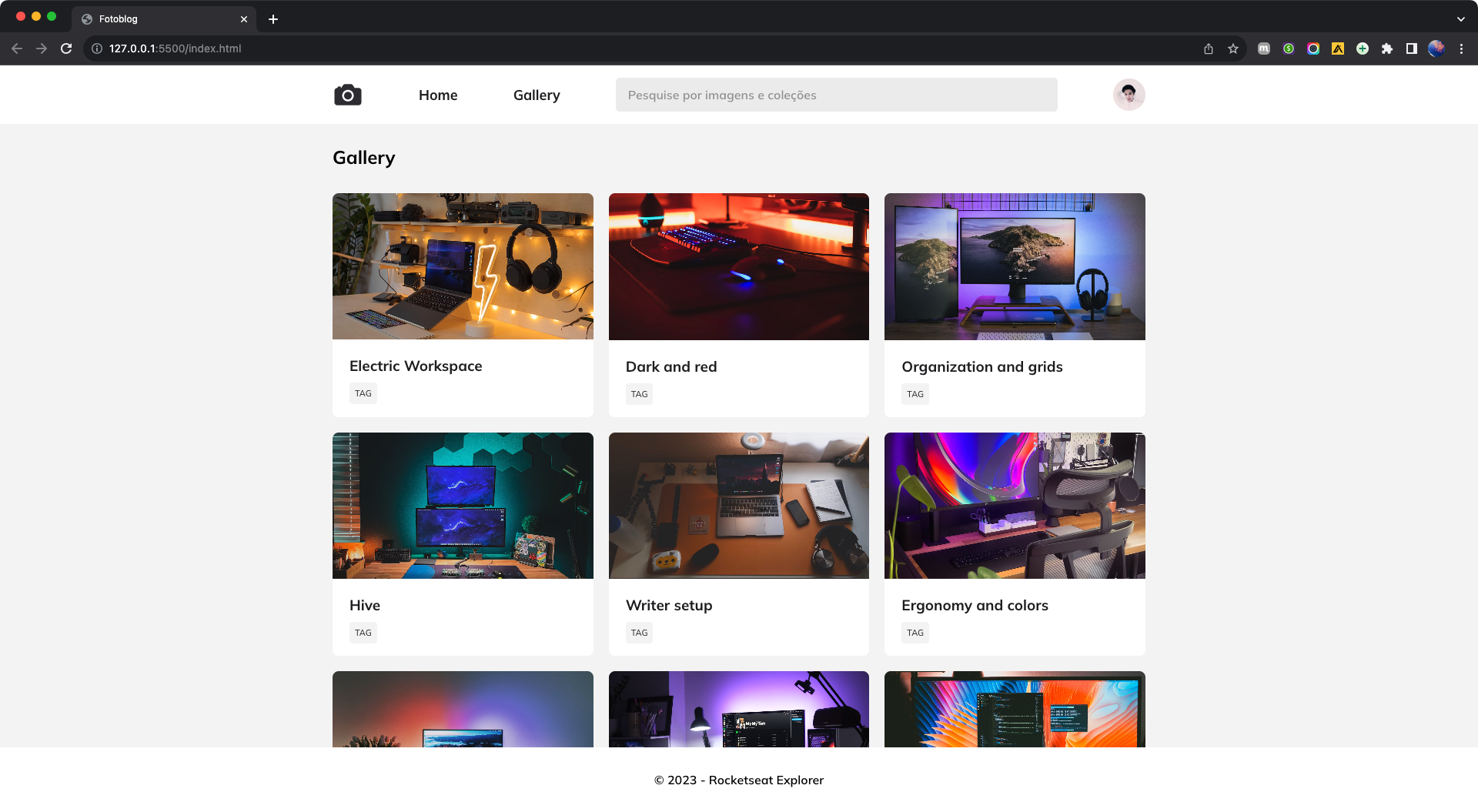Click the green plus extension icon
The width and height of the screenshot is (1478, 812).
coord(1363,48)
